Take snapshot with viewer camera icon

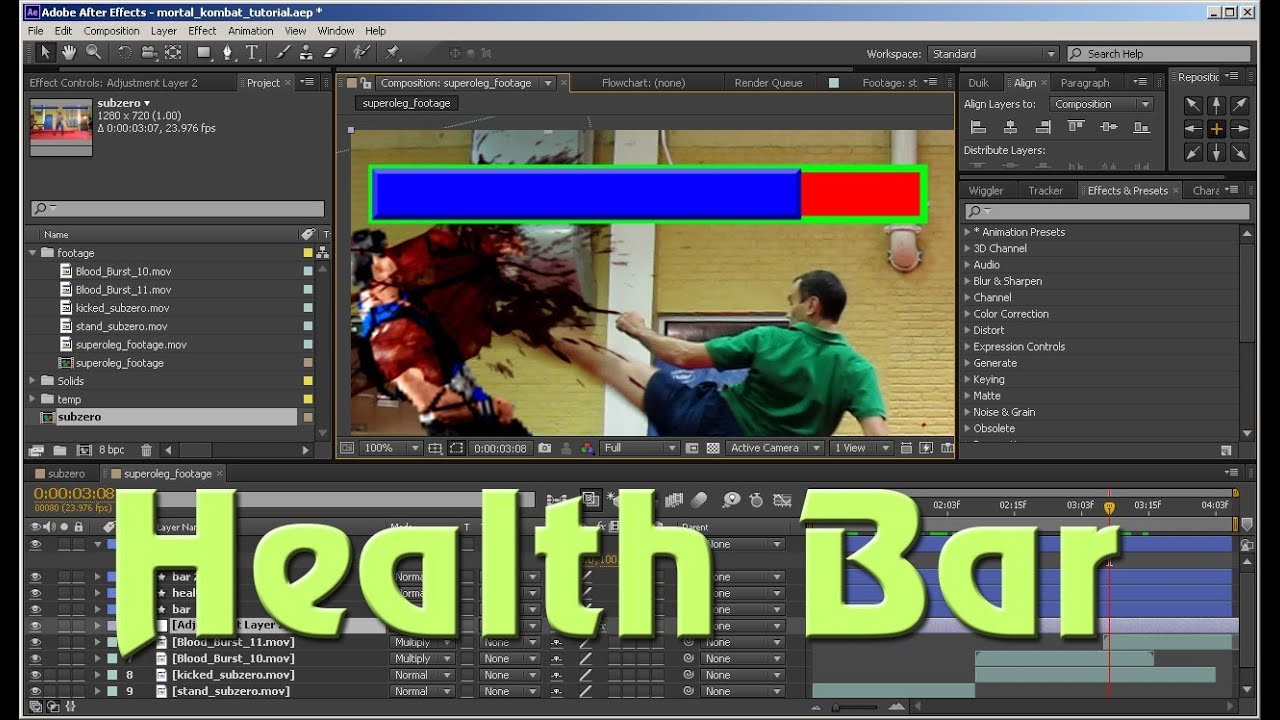[x=545, y=448]
